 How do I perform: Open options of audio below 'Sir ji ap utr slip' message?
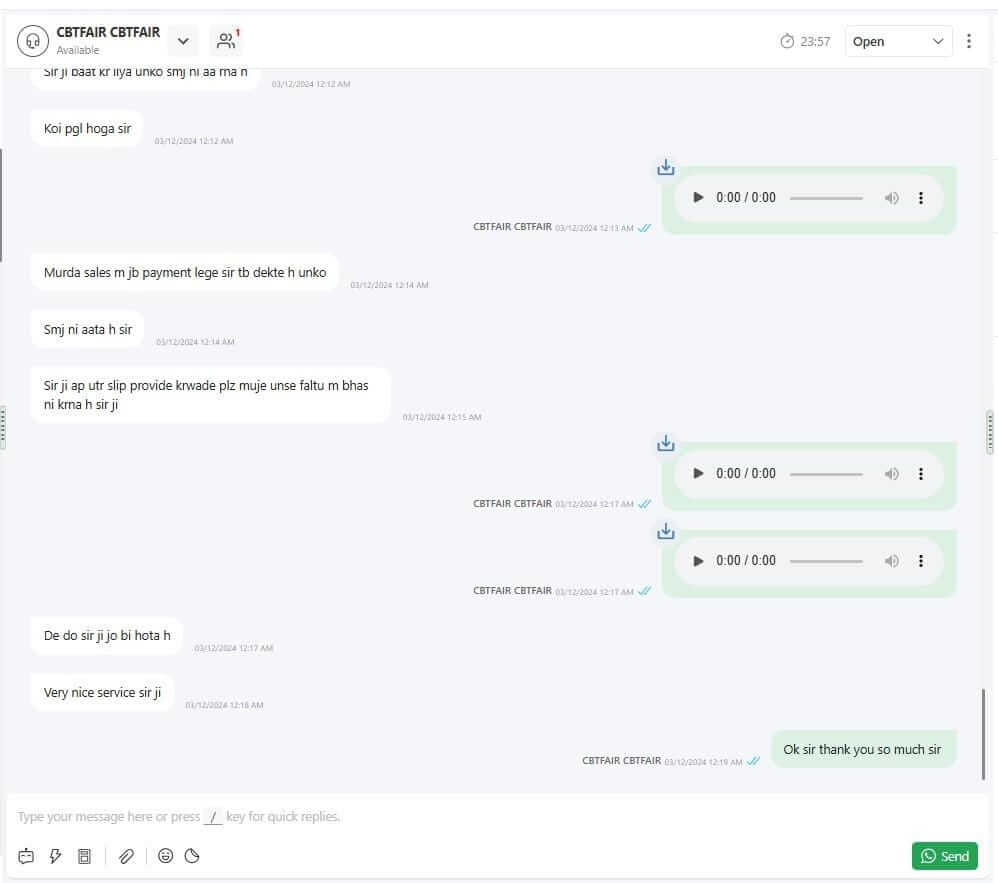[921, 474]
